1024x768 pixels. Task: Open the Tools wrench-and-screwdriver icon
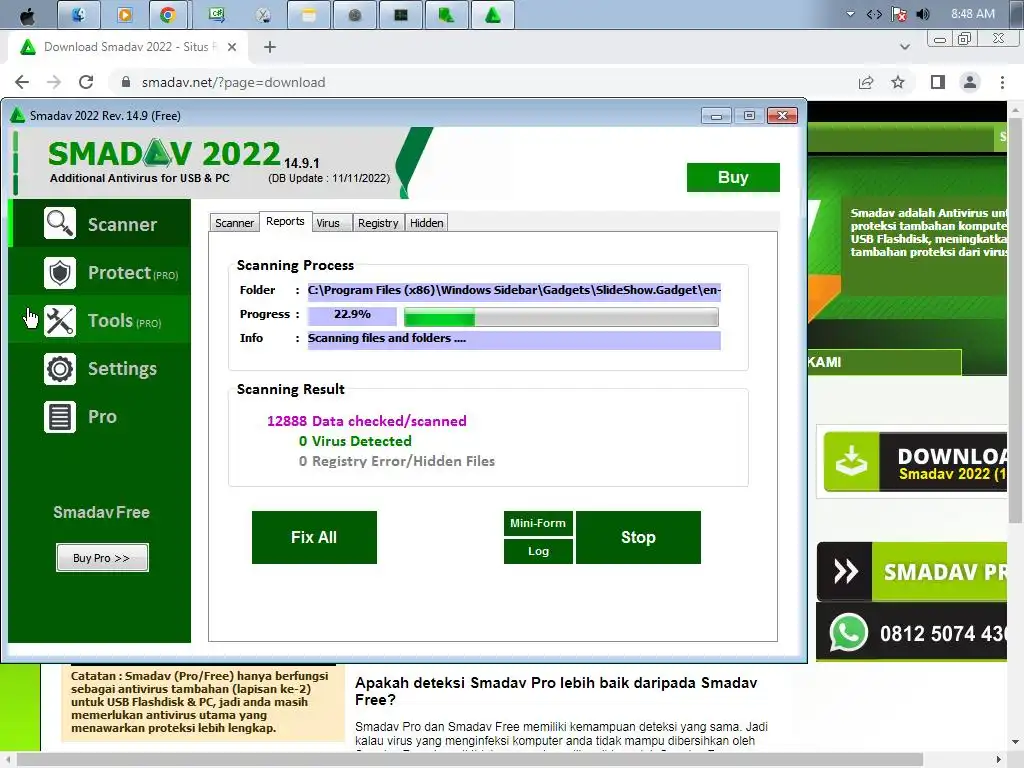point(60,321)
